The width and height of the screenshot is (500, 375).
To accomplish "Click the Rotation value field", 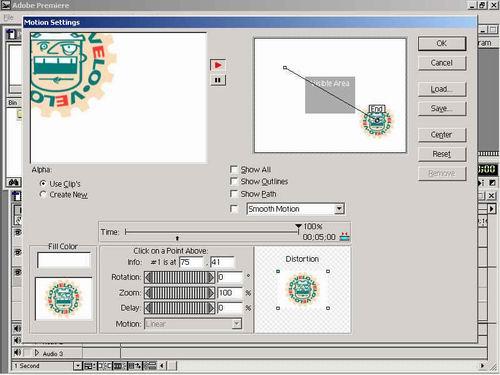I will point(230,277).
